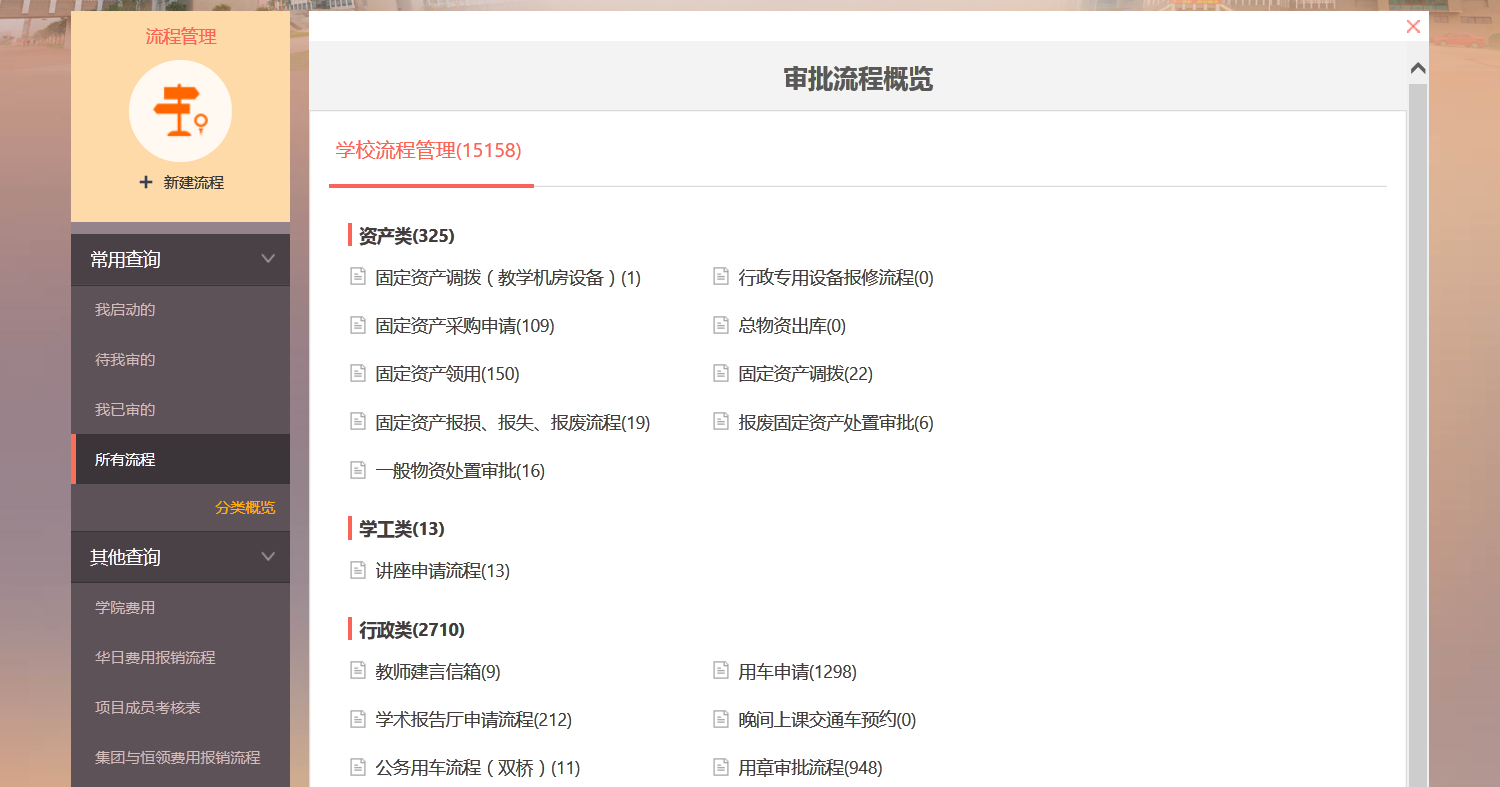Open 用车申请(1298) flow

(x=797, y=672)
